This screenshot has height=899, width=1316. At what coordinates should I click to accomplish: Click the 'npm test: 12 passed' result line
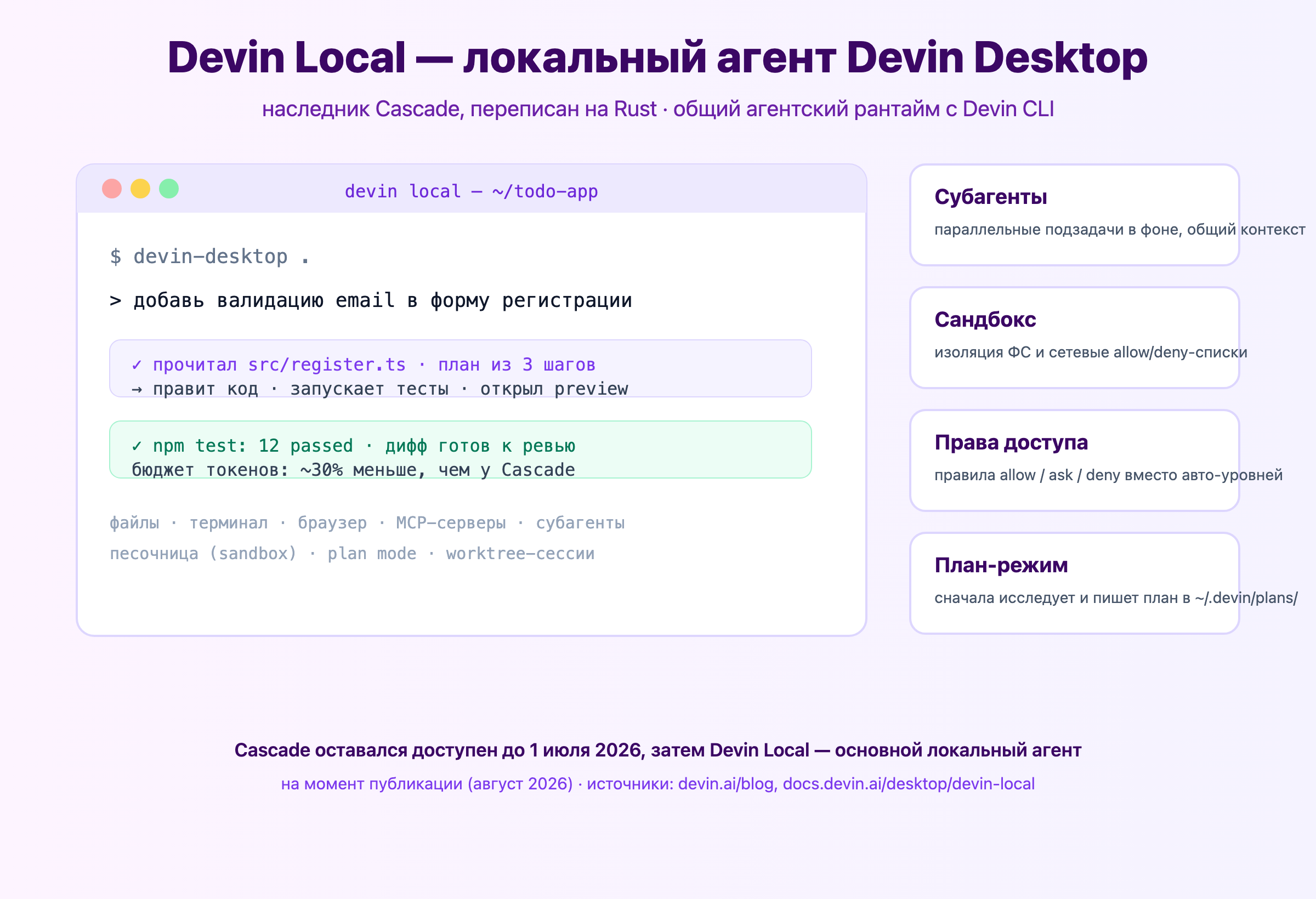click(x=353, y=446)
